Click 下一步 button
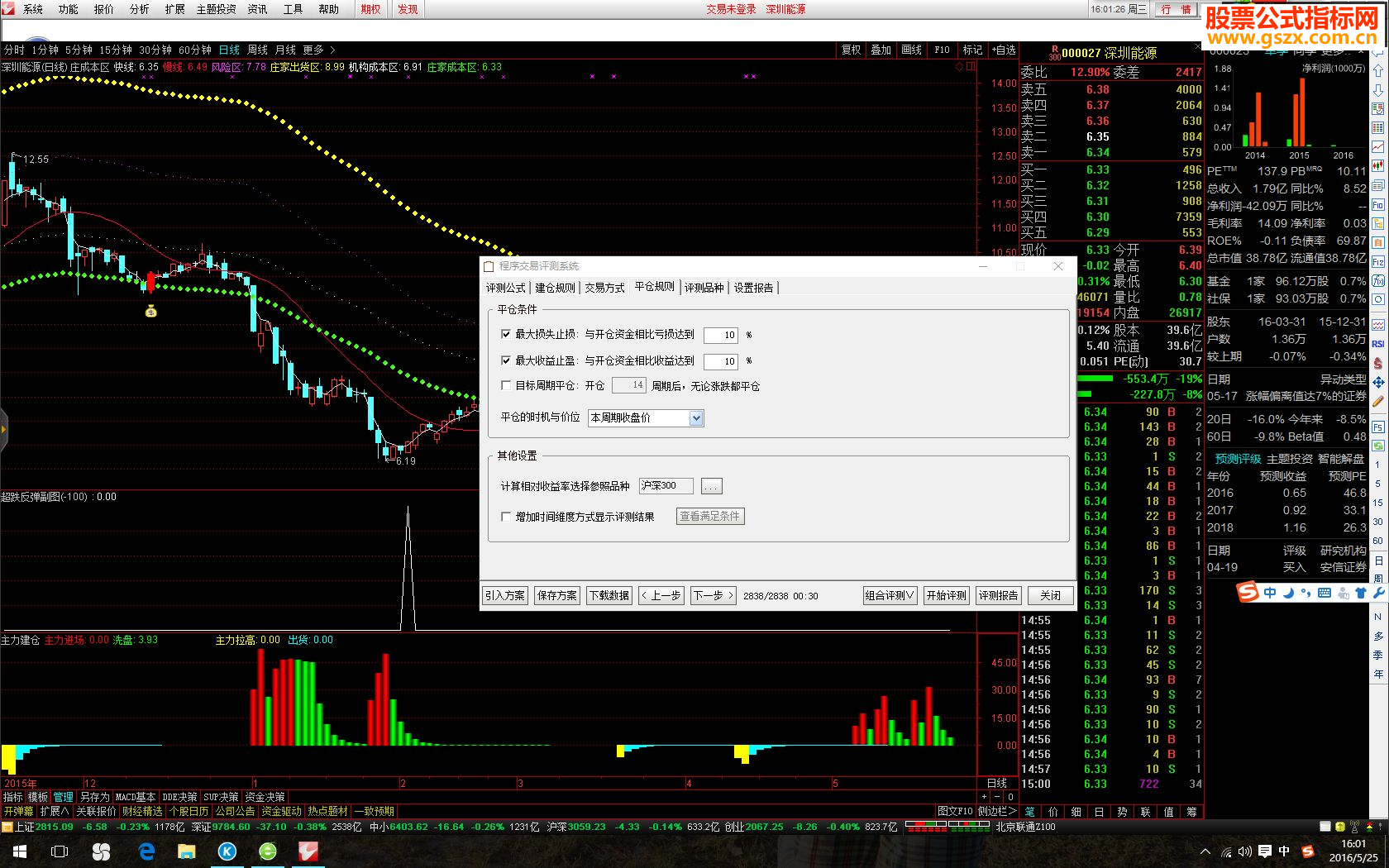Image resolution: width=1389 pixels, height=868 pixels. pyautogui.click(x=714, y=595)
